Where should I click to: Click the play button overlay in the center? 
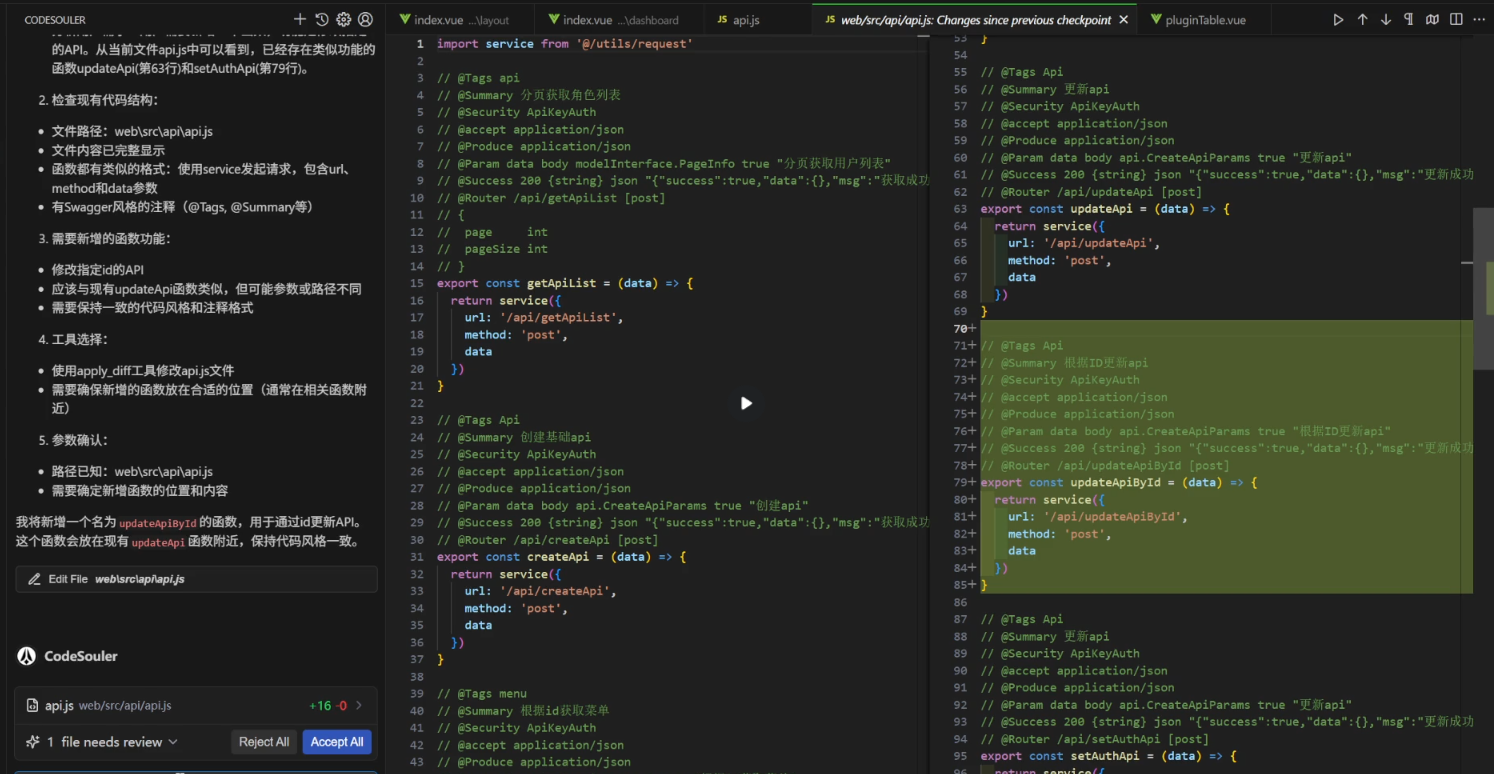click(x=746, y=403)
